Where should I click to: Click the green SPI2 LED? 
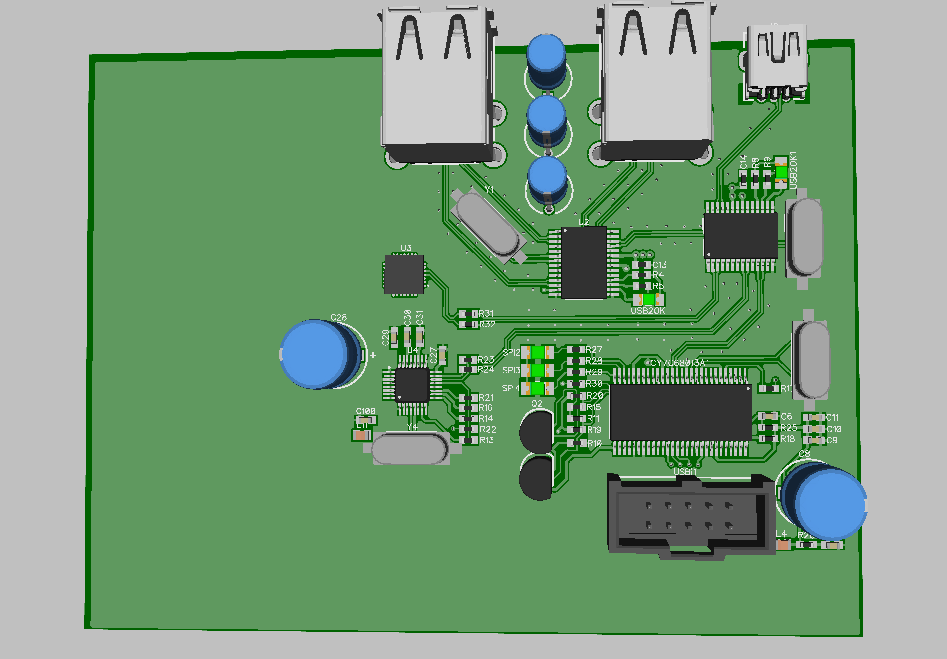coord(538,352)
